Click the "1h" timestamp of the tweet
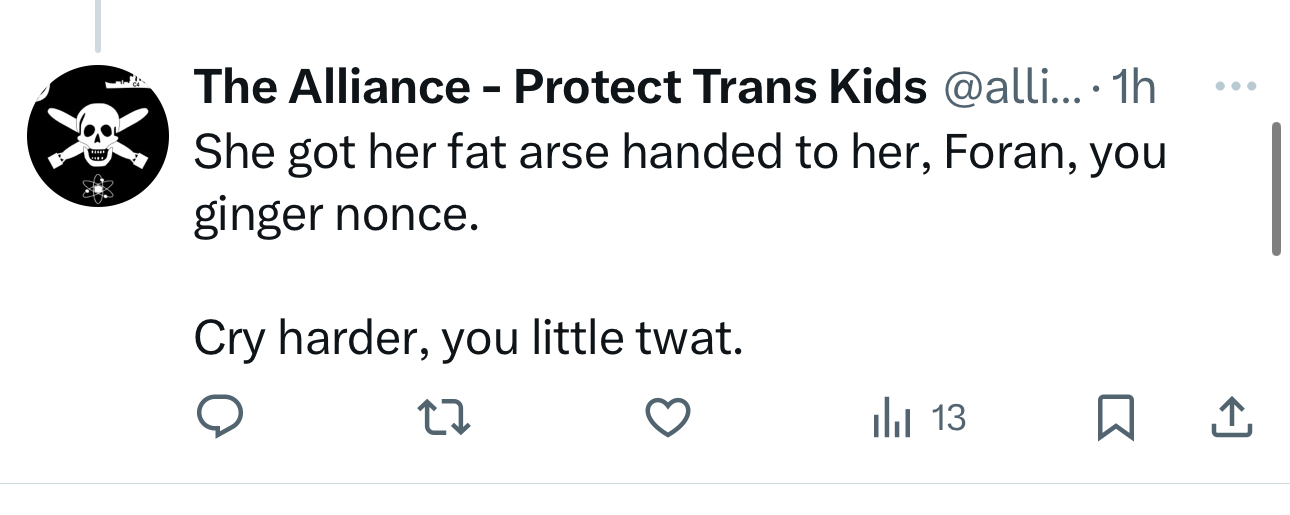The height and width of the screenshot is (515, 1290). (x=1134, y=89)
